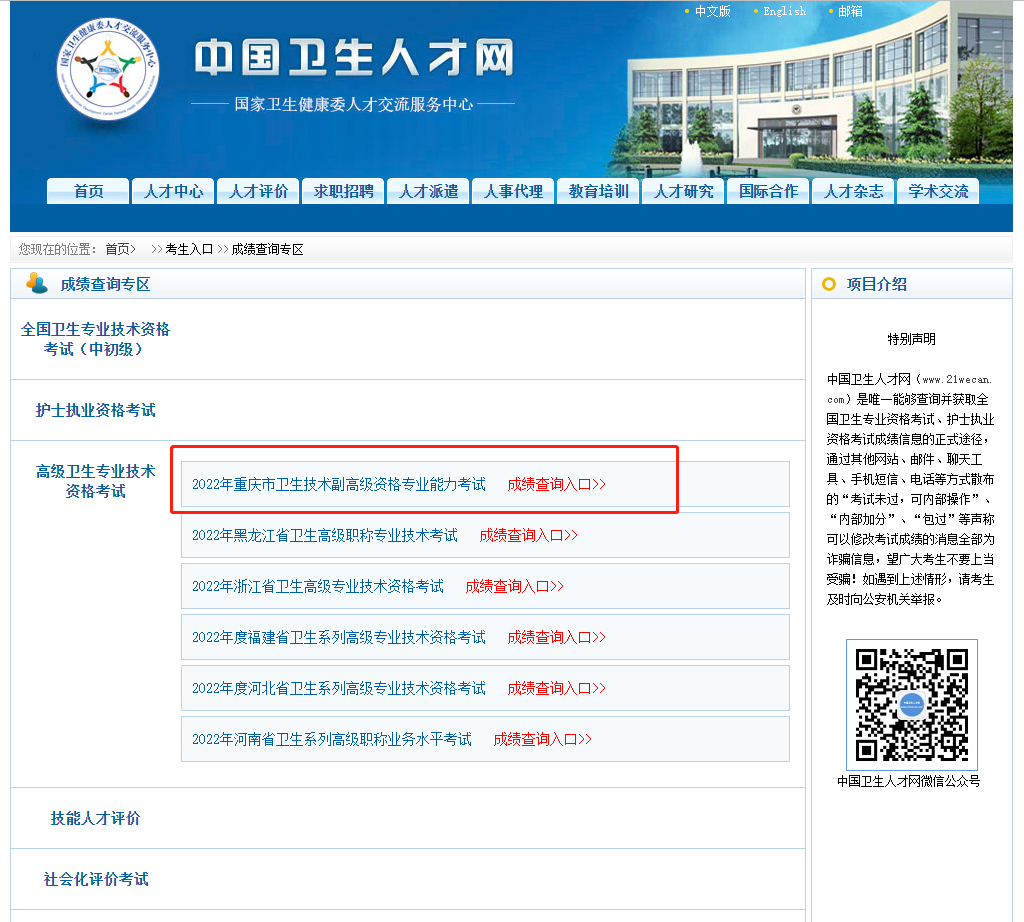Click the 中国卫生人才网 circular logo
Image resolution: width=1024 pixels, height=922 pixels.
pyautogui.click(x=108, y=69)
